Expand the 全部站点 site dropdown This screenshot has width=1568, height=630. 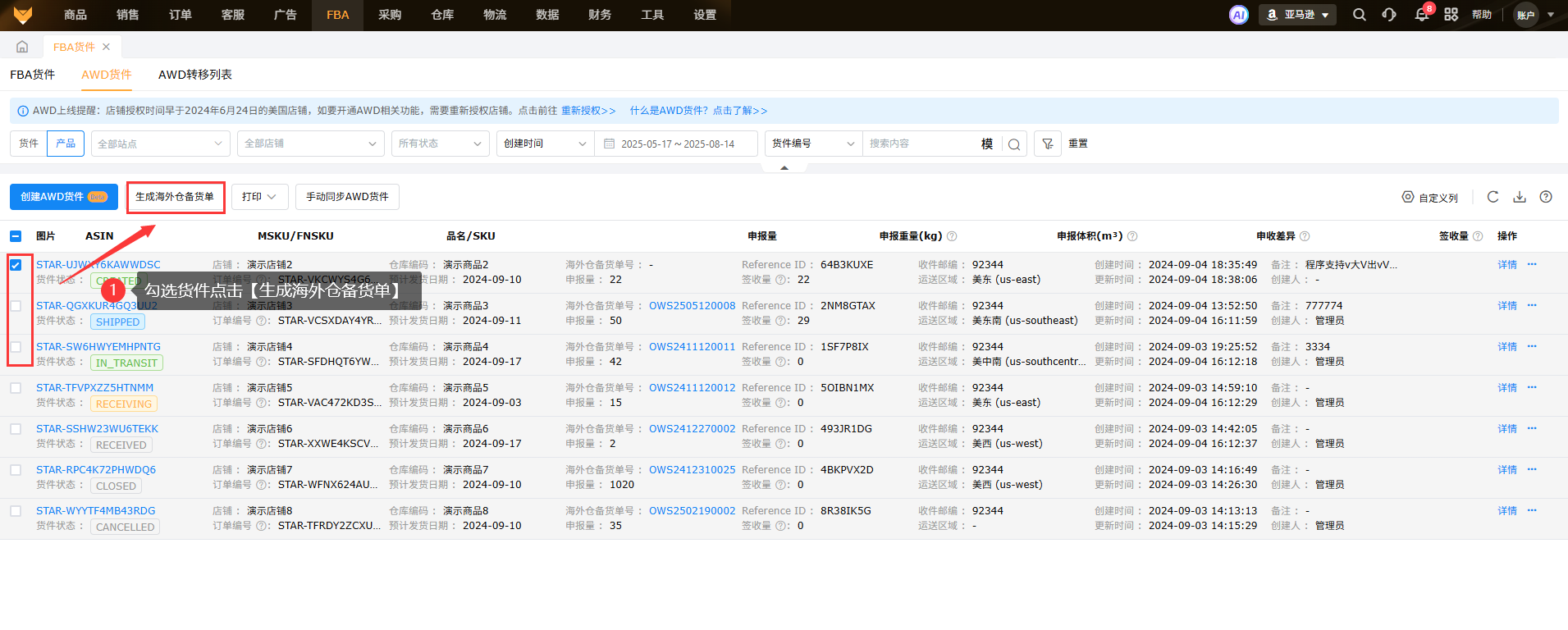coord(160,144)
